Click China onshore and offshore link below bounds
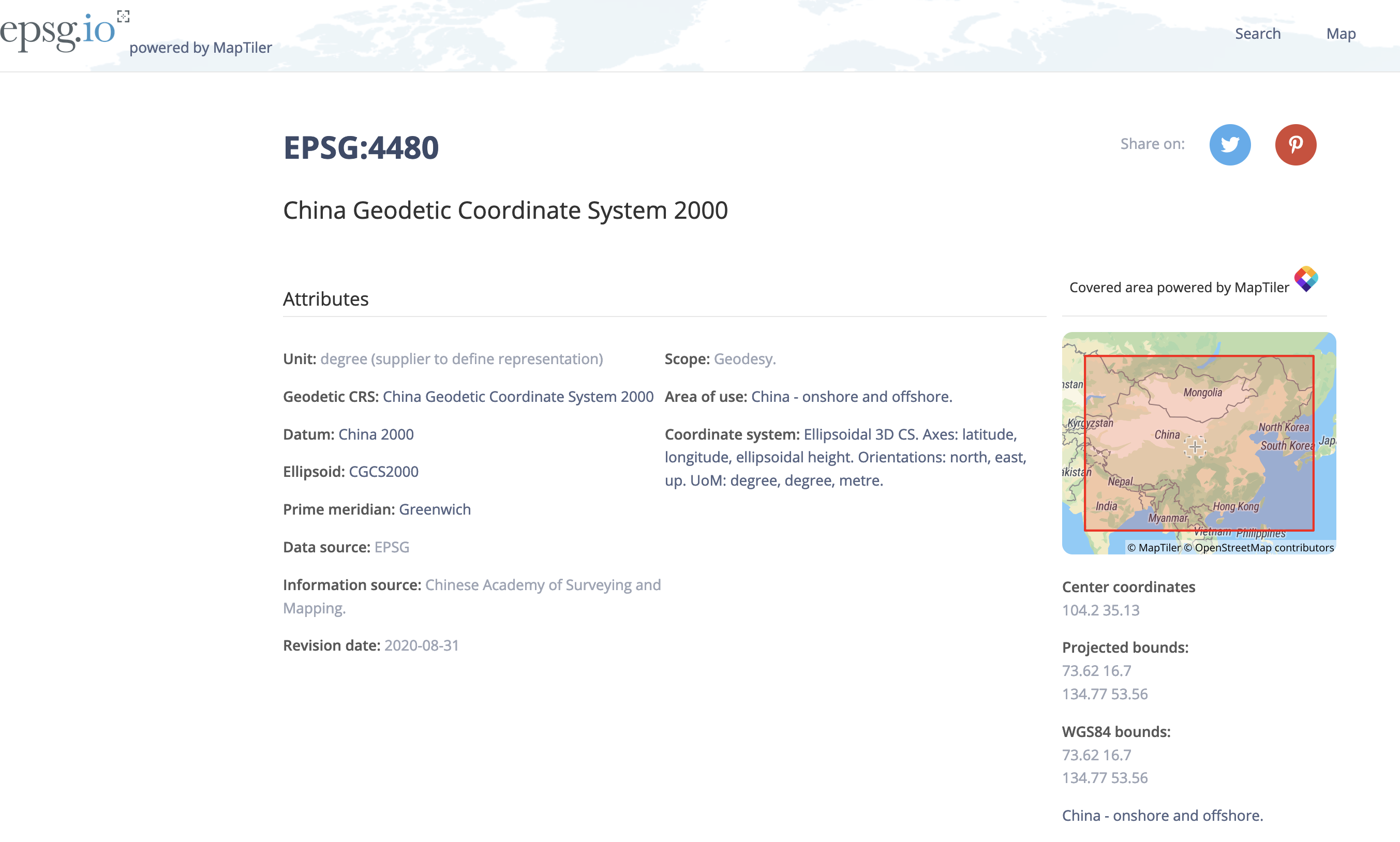This screenshot has height=842, width=1400. (1162, 815)
